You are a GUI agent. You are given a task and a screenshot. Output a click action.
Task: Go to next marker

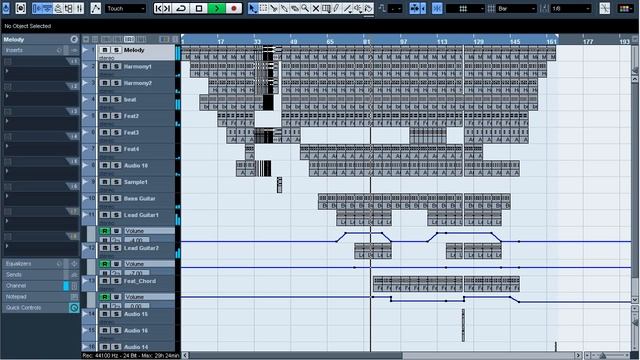(167, 8)
